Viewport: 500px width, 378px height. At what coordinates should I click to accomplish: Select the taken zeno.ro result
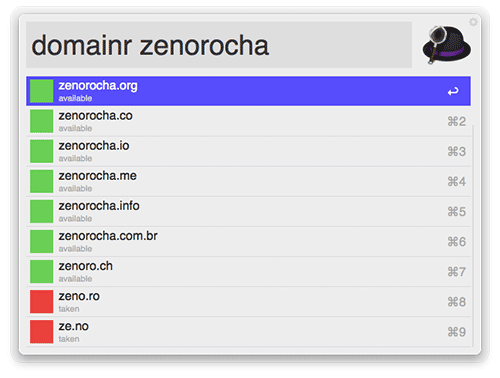point(248,302)
